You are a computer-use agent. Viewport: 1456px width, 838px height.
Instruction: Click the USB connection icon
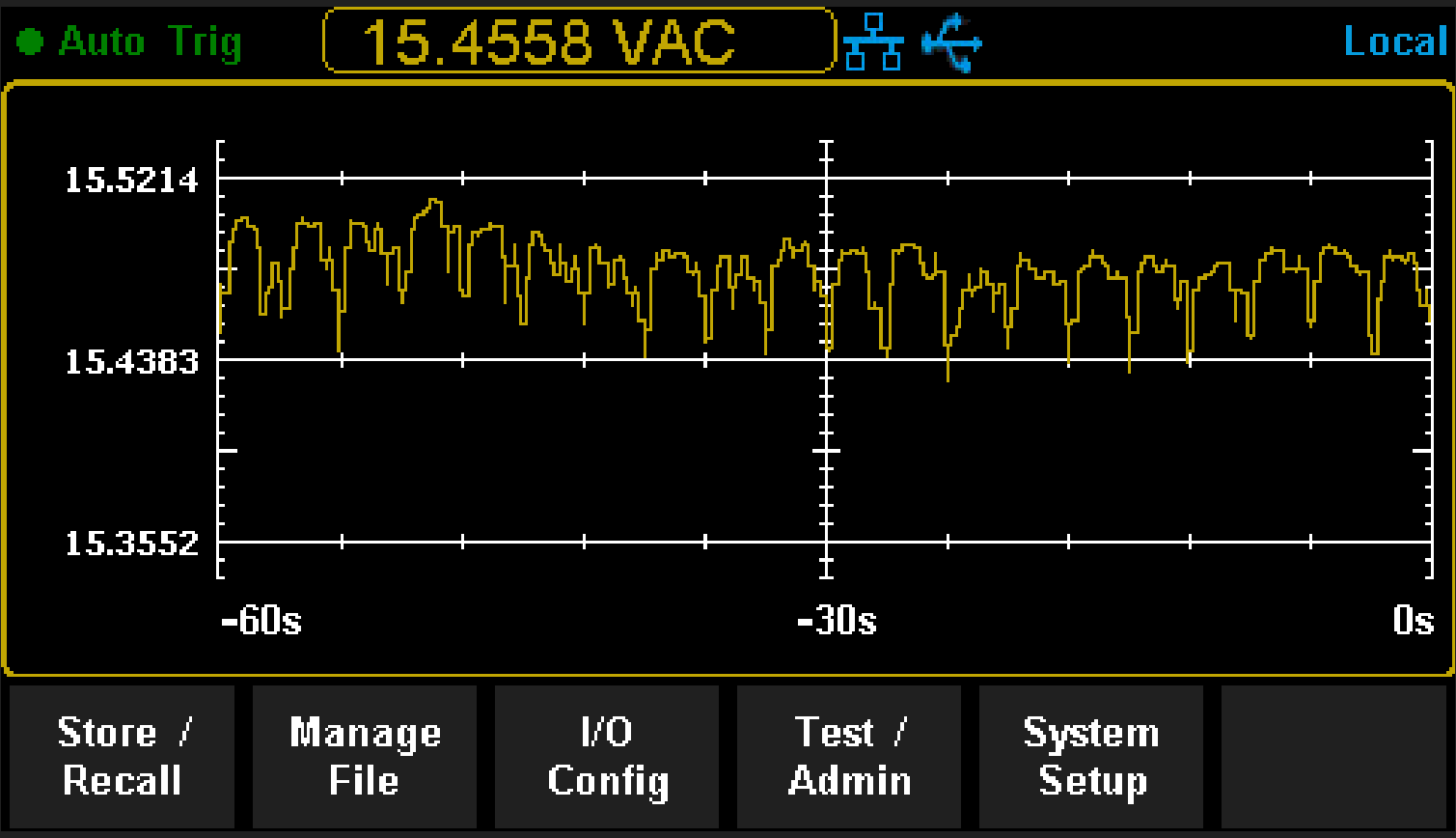(x=950, y=41)
